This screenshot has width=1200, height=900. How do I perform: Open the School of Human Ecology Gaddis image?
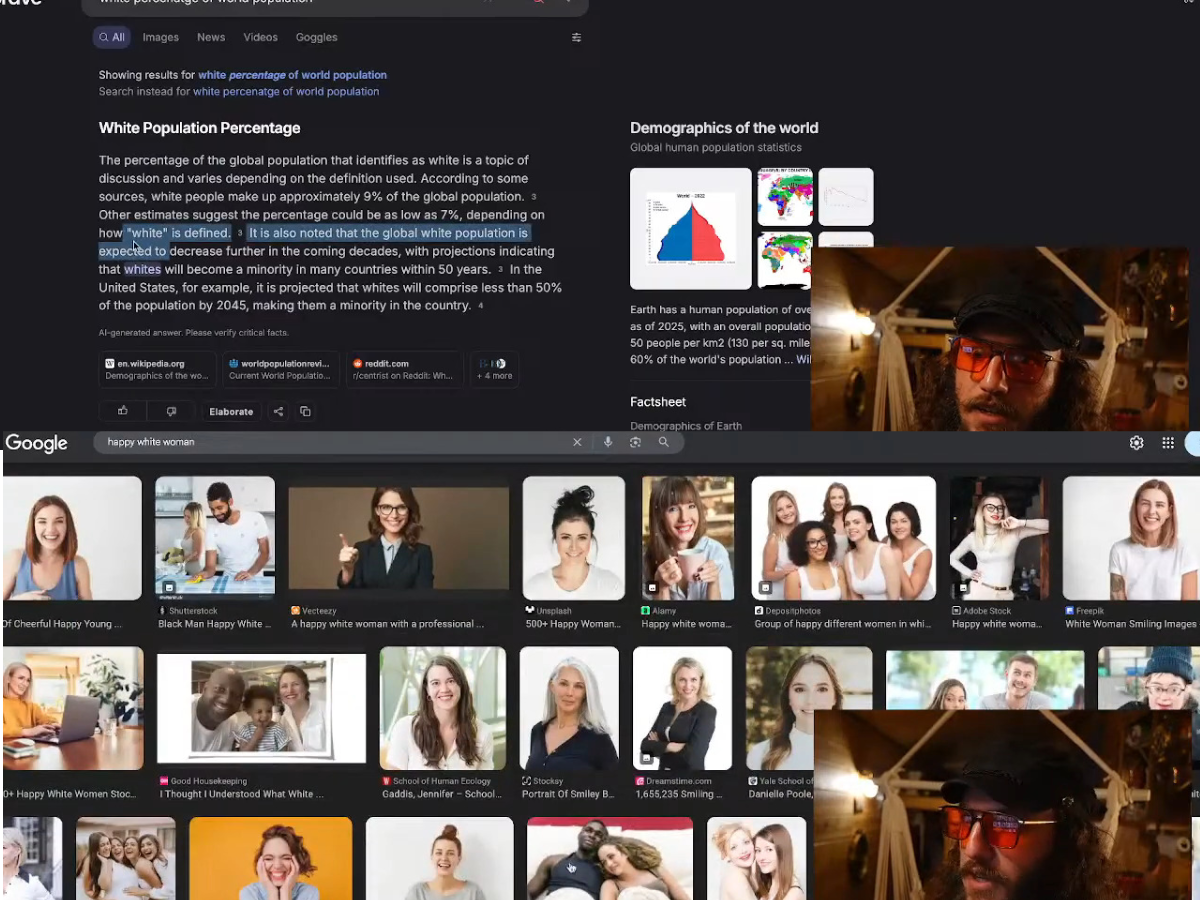[x=443, y=708]
